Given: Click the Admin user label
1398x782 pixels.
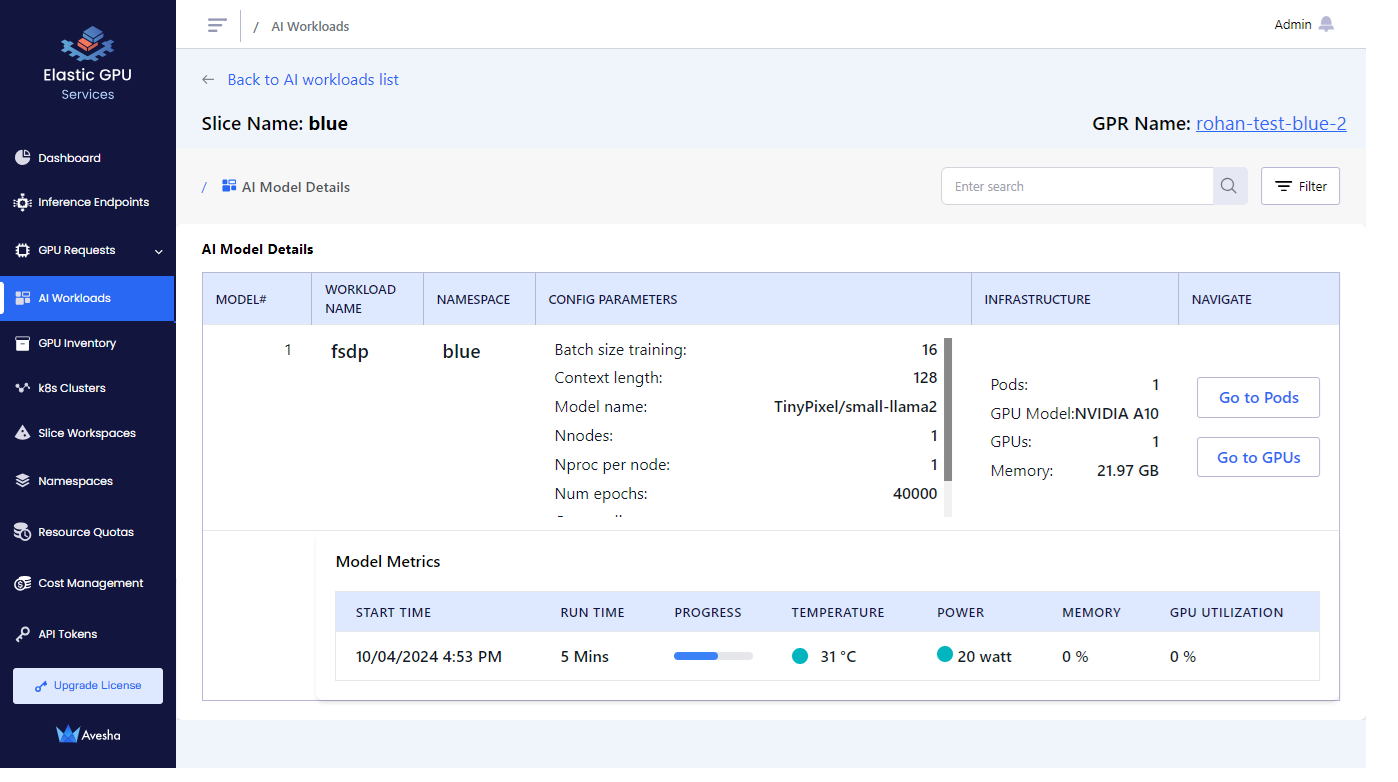Looking at the screenshot, I should 1292,25.
